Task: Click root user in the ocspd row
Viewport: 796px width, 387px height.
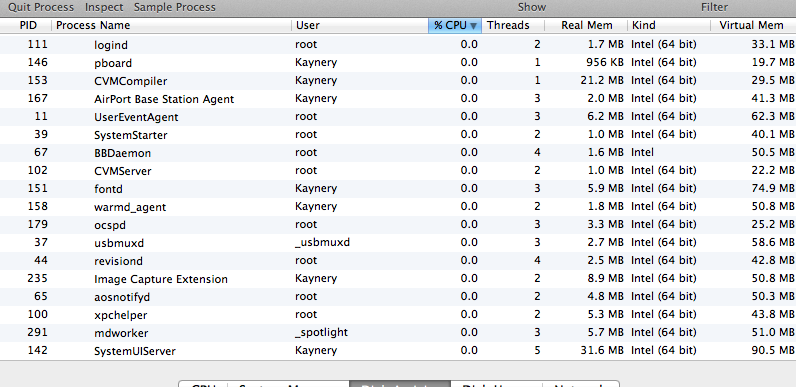Action: coord(306,224)
